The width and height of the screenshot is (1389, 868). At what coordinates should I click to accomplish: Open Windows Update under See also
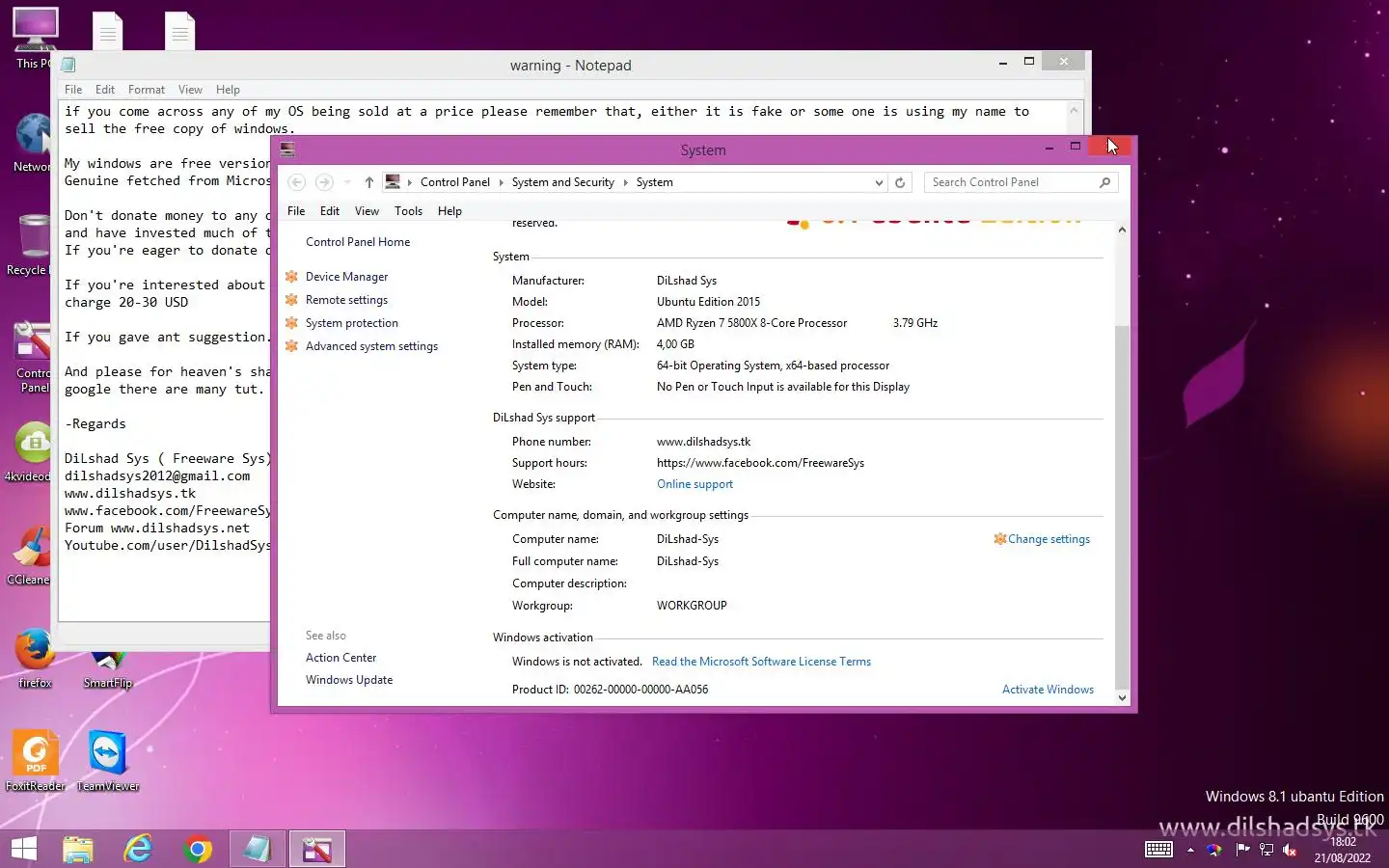(x=349, y=680)
